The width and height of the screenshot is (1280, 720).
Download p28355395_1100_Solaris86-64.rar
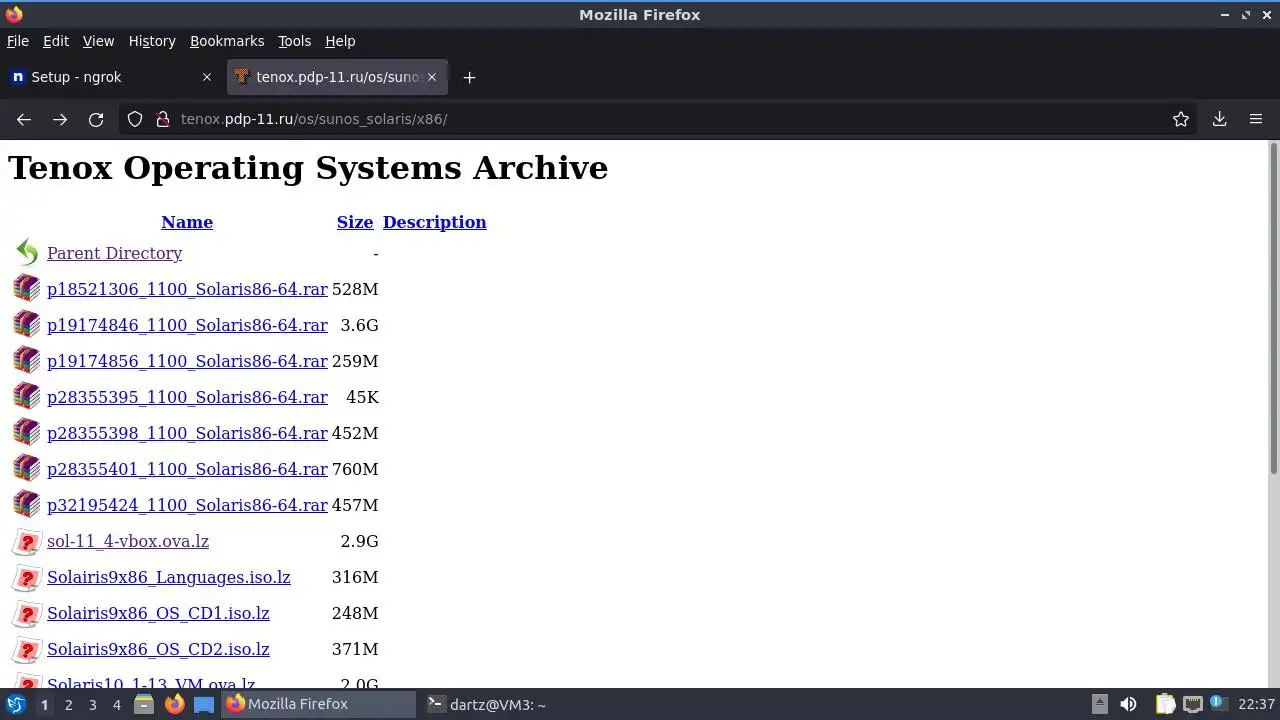187,397
